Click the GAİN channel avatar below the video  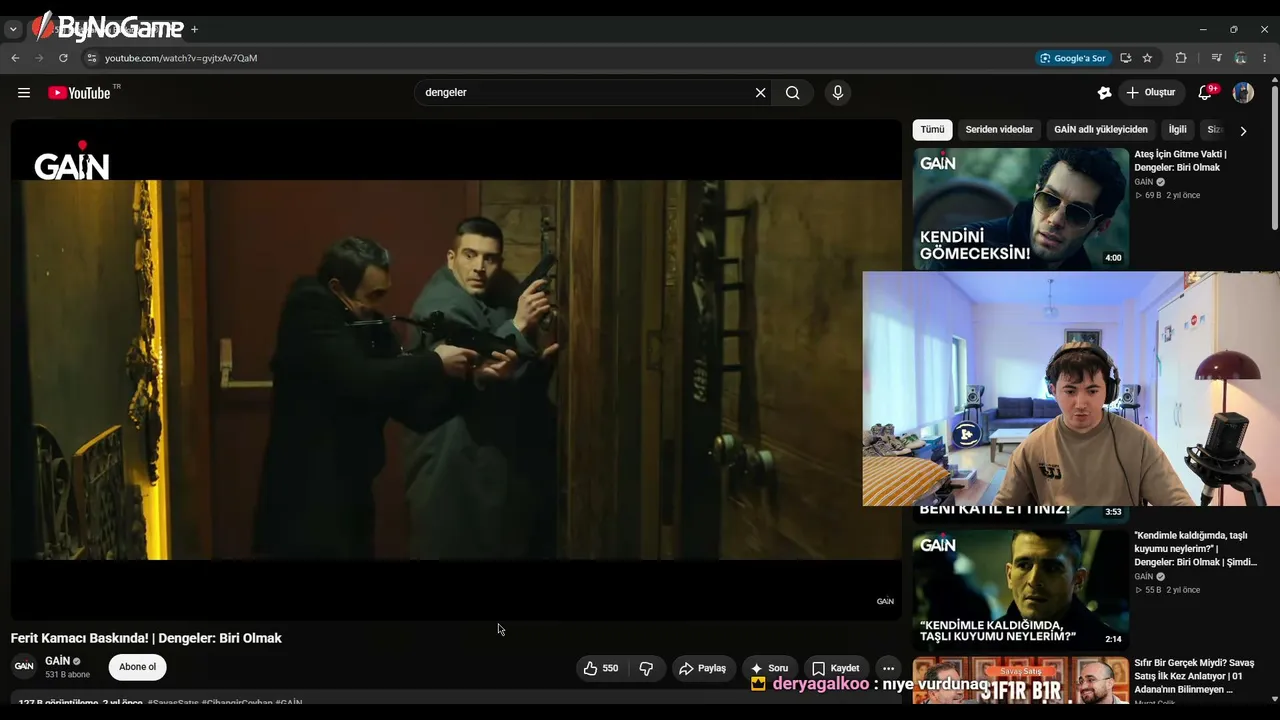pos(24,667)
